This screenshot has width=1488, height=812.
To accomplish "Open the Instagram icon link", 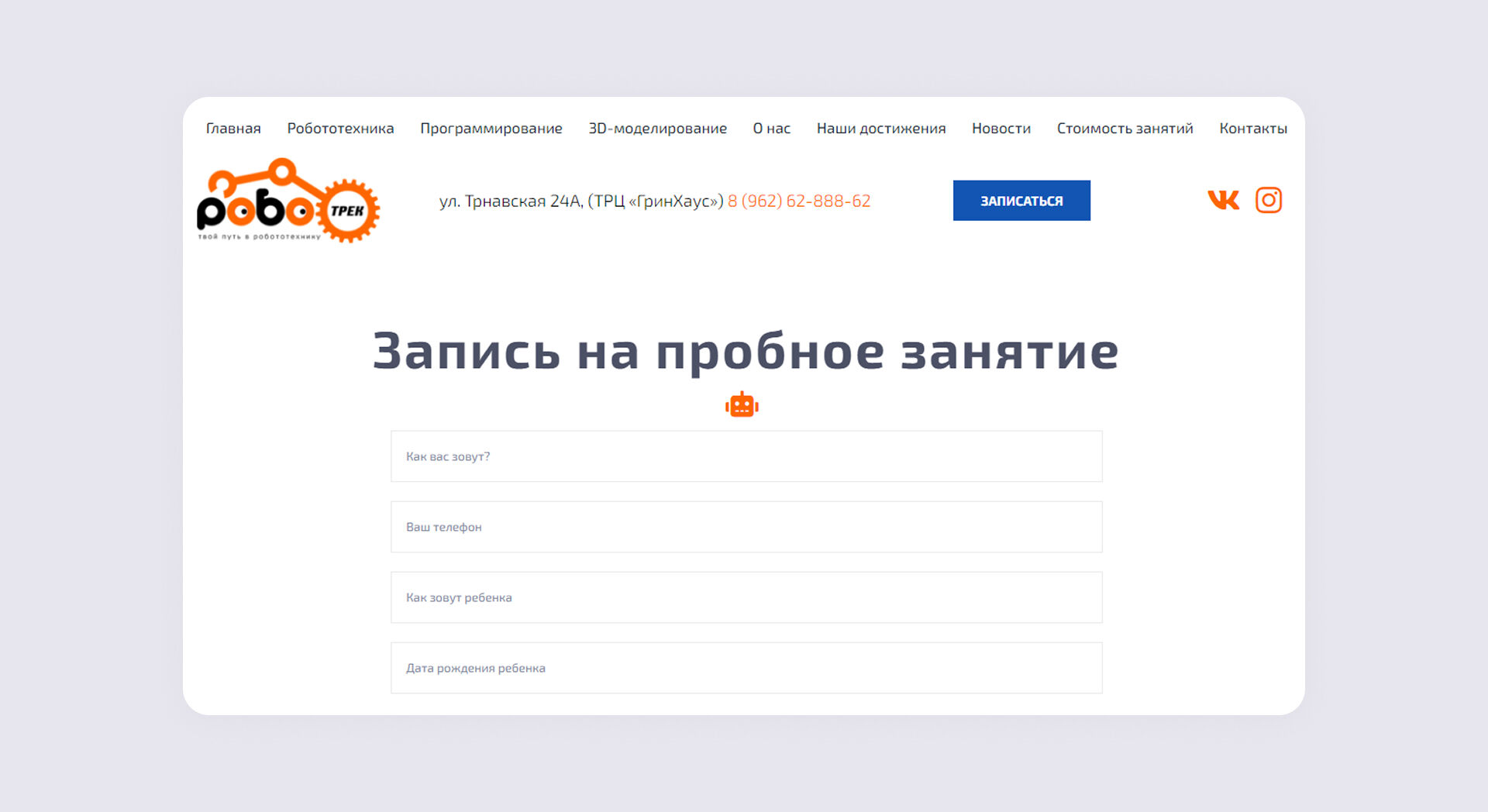I will (1268, 200).
